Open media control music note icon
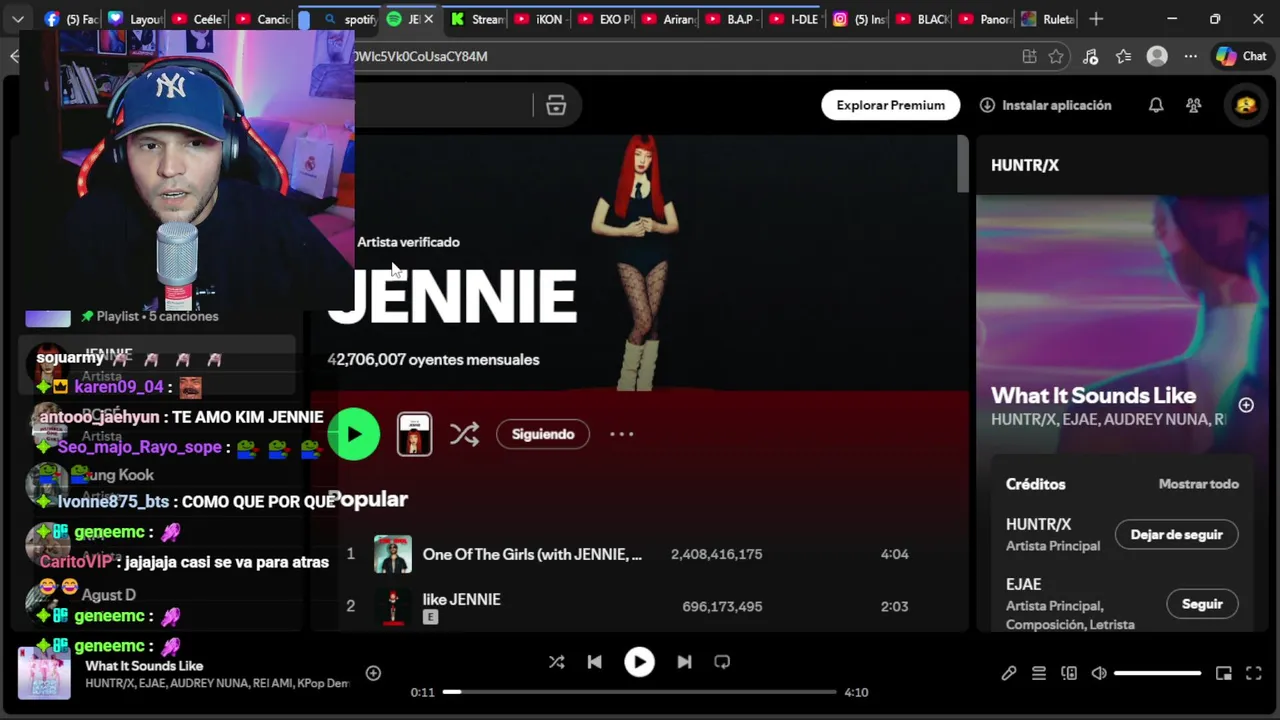 (1090, 57)
